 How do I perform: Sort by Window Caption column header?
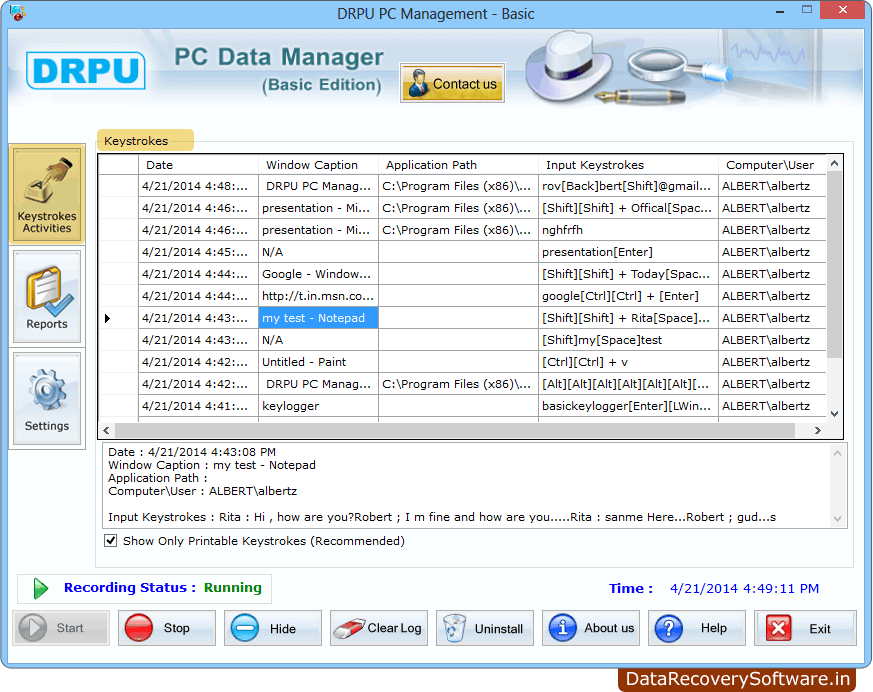(318, 165)
